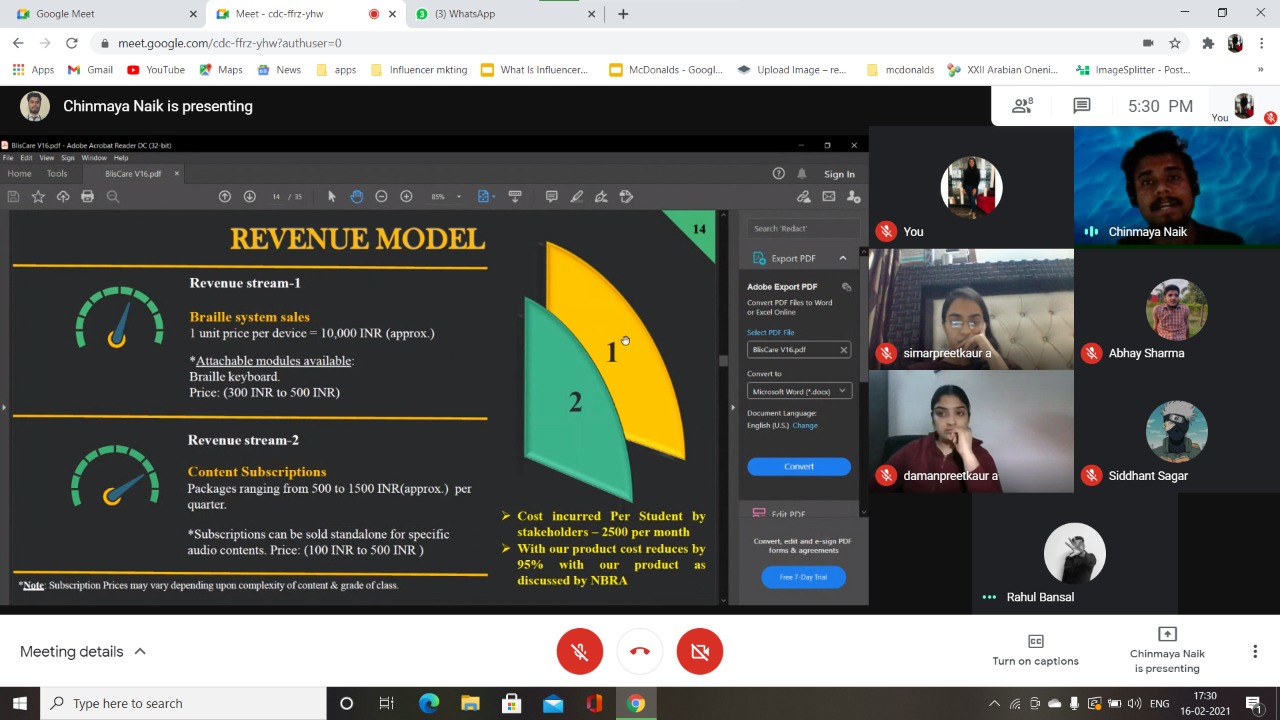Viewport: 1280px width, 720px height.
Task: Reload the page with the refresh icon
Action: pyautogui.click(x=71, y=43)
